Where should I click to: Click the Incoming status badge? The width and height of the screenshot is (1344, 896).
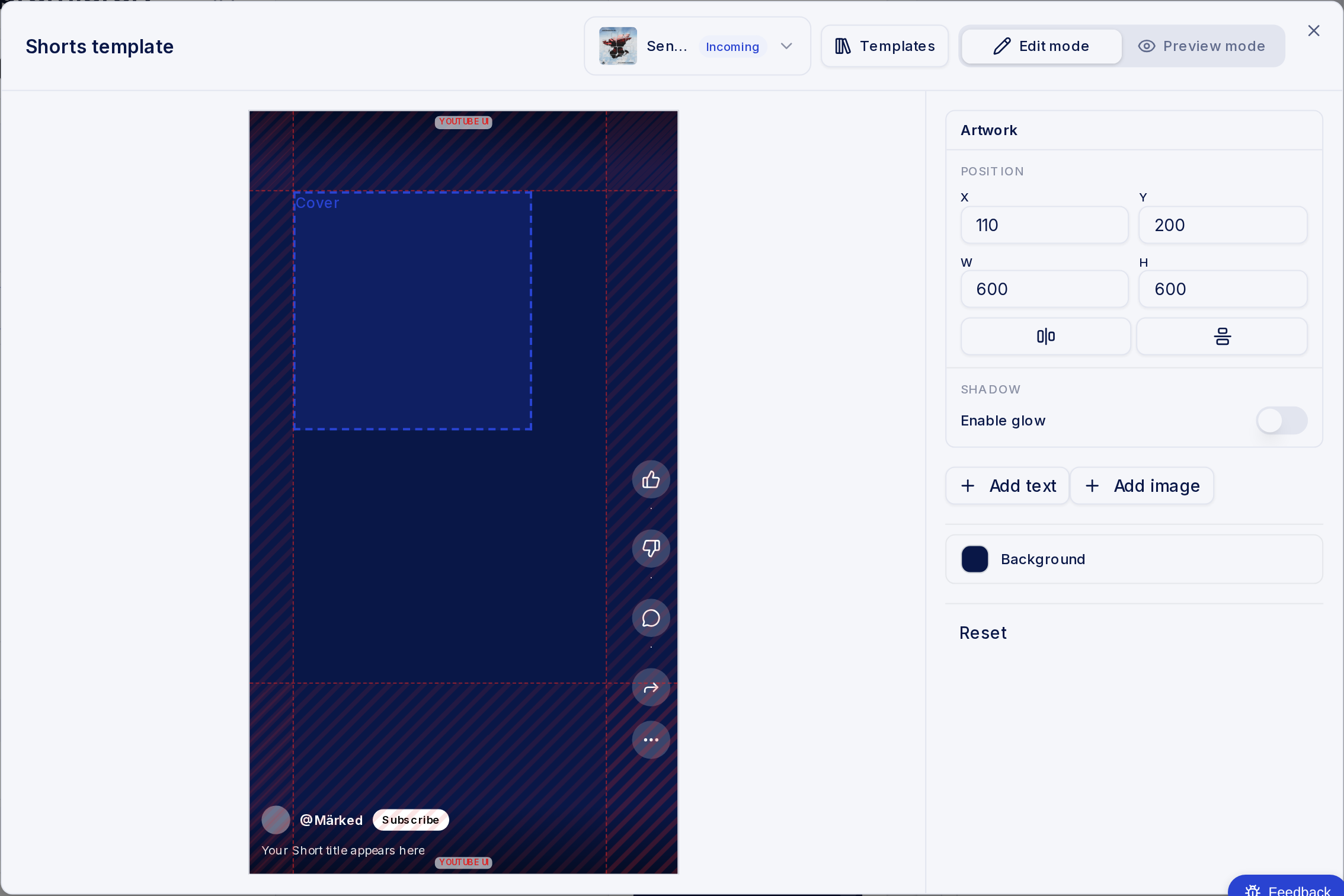[x=732, y=47]
